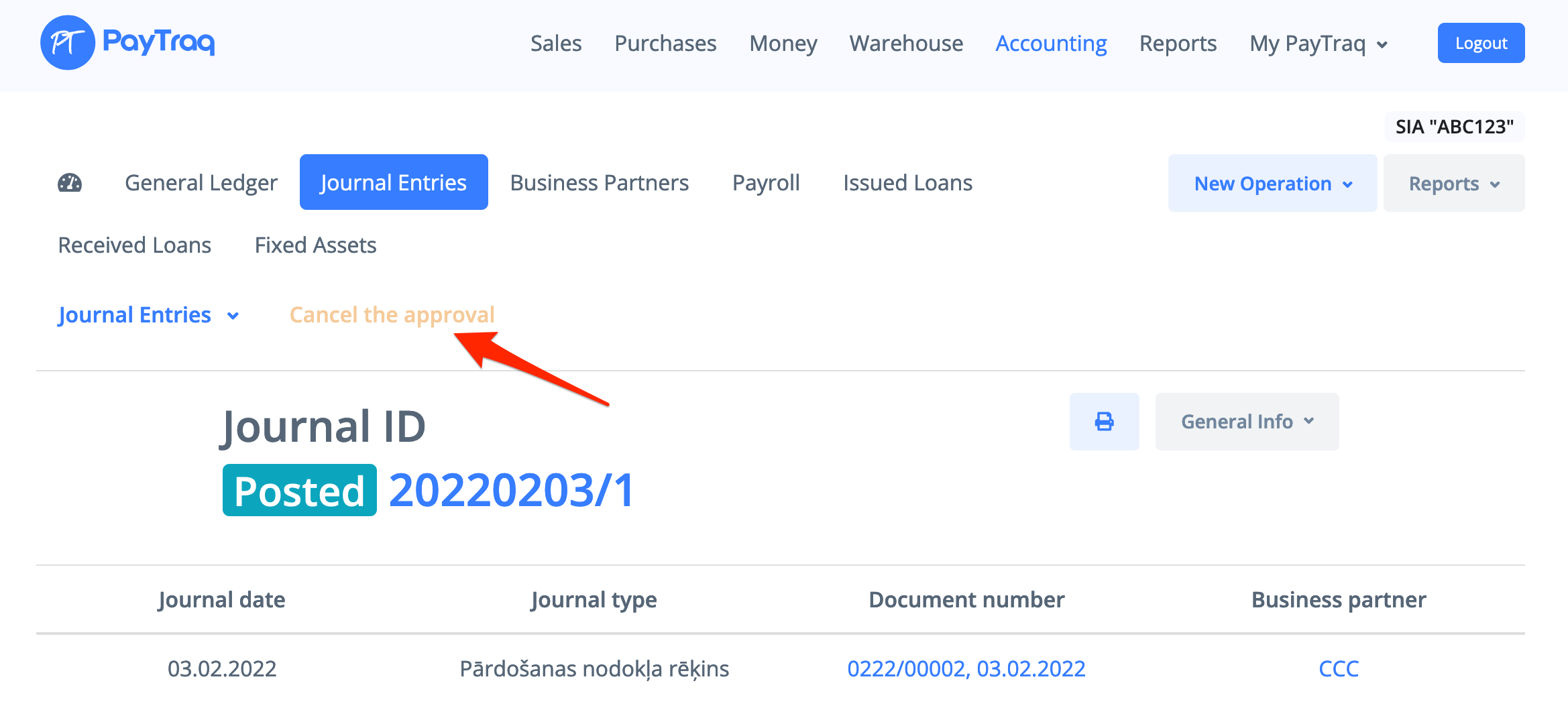Open business partner CCC link
The width and height of the screenshot is (1568, 720).
click(1339, 668)
